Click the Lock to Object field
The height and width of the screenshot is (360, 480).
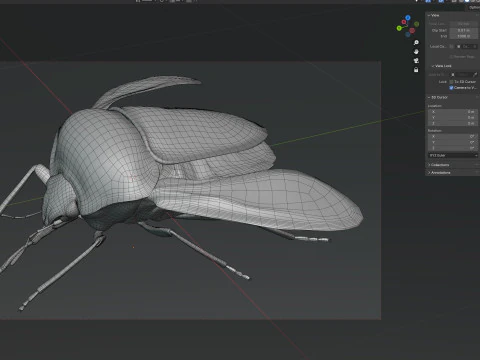point(464,75)
